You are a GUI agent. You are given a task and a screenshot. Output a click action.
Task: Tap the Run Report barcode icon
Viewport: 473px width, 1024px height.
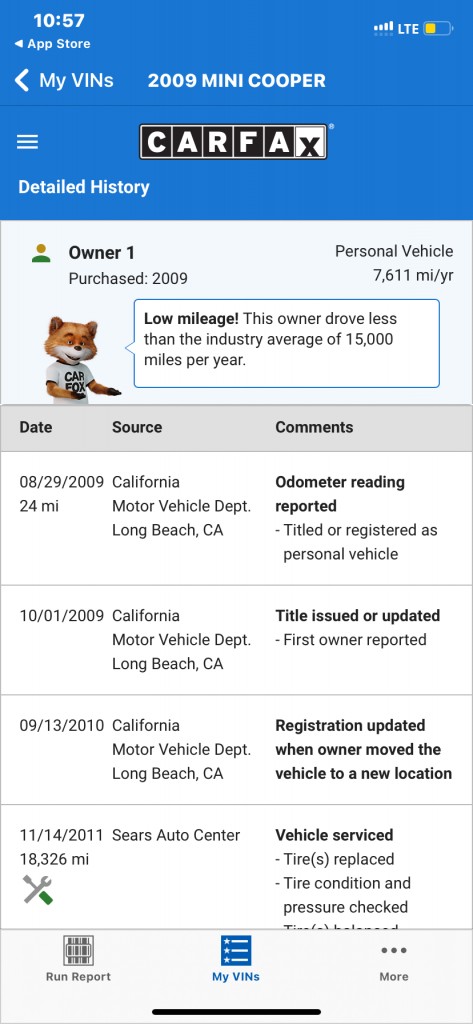tap(78, 950)
